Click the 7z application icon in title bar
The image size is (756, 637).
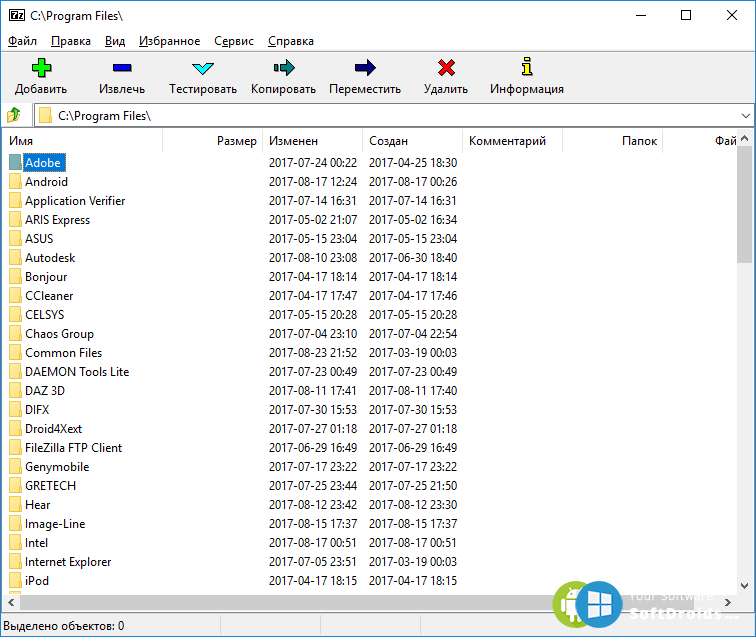(x=17, y=15)
